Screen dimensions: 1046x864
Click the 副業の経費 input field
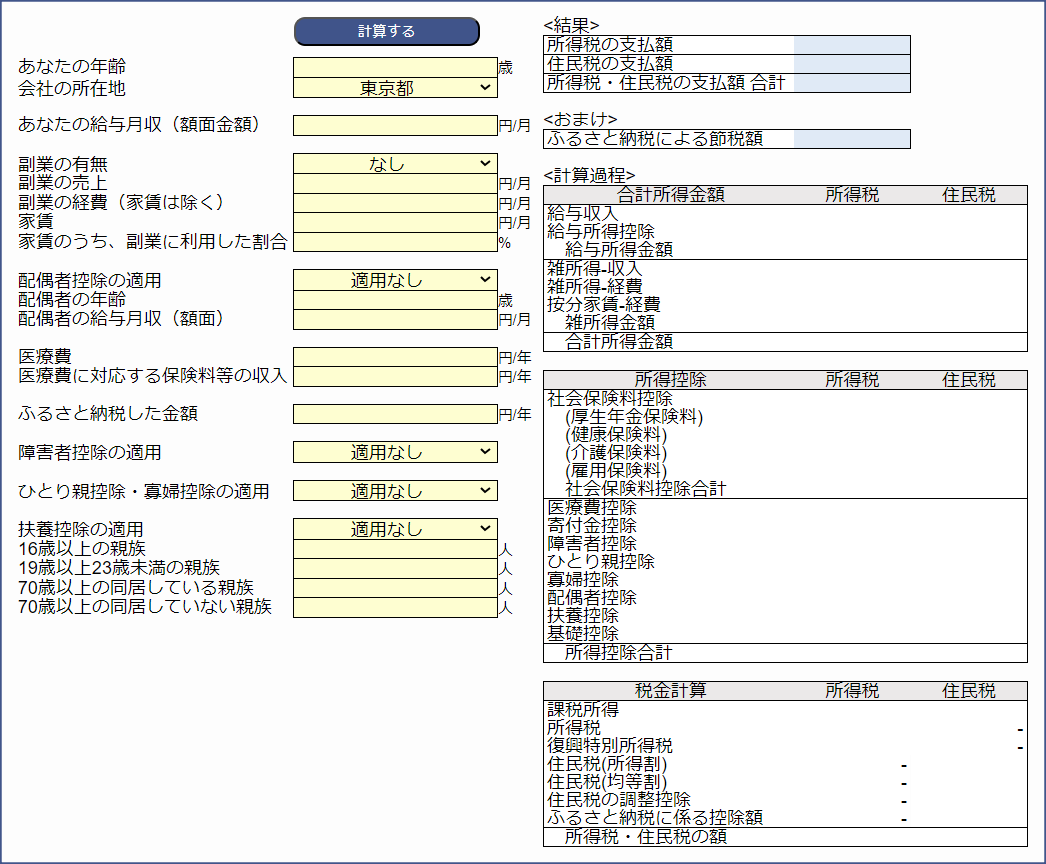click(395, 203)
